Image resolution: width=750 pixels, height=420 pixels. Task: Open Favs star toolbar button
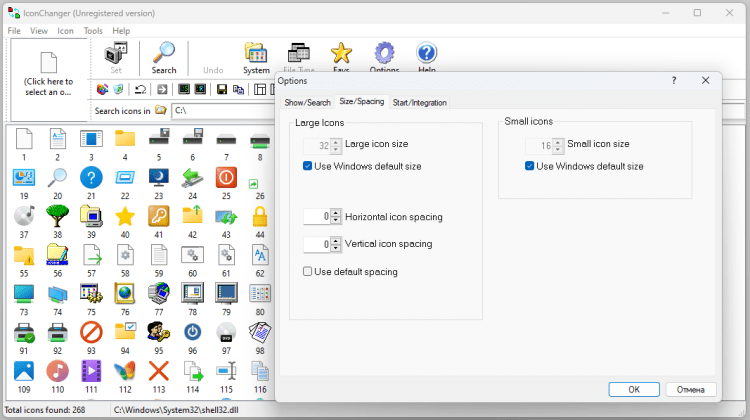(341, 56)
